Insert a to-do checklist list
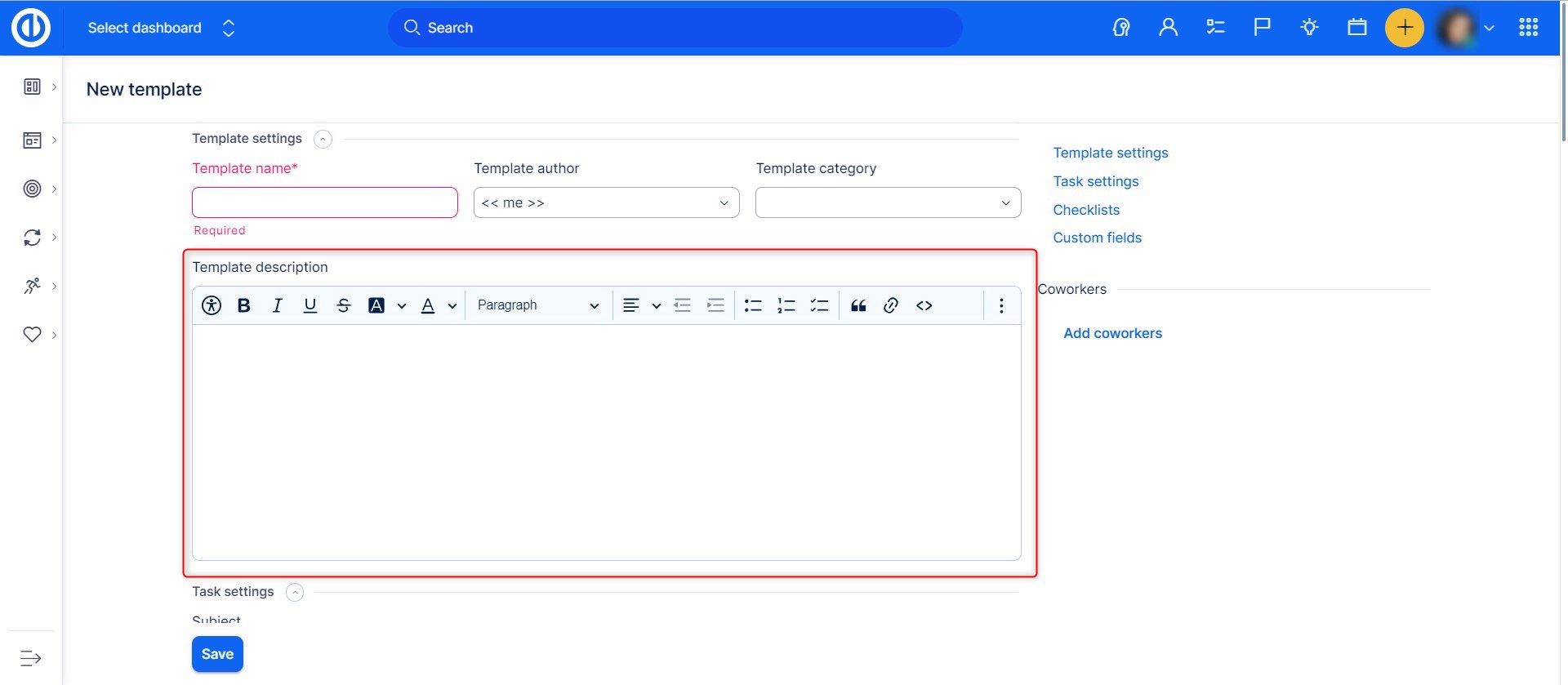Image resolution: width=1568 pixels, height=685 pixels. click(819, 305)
